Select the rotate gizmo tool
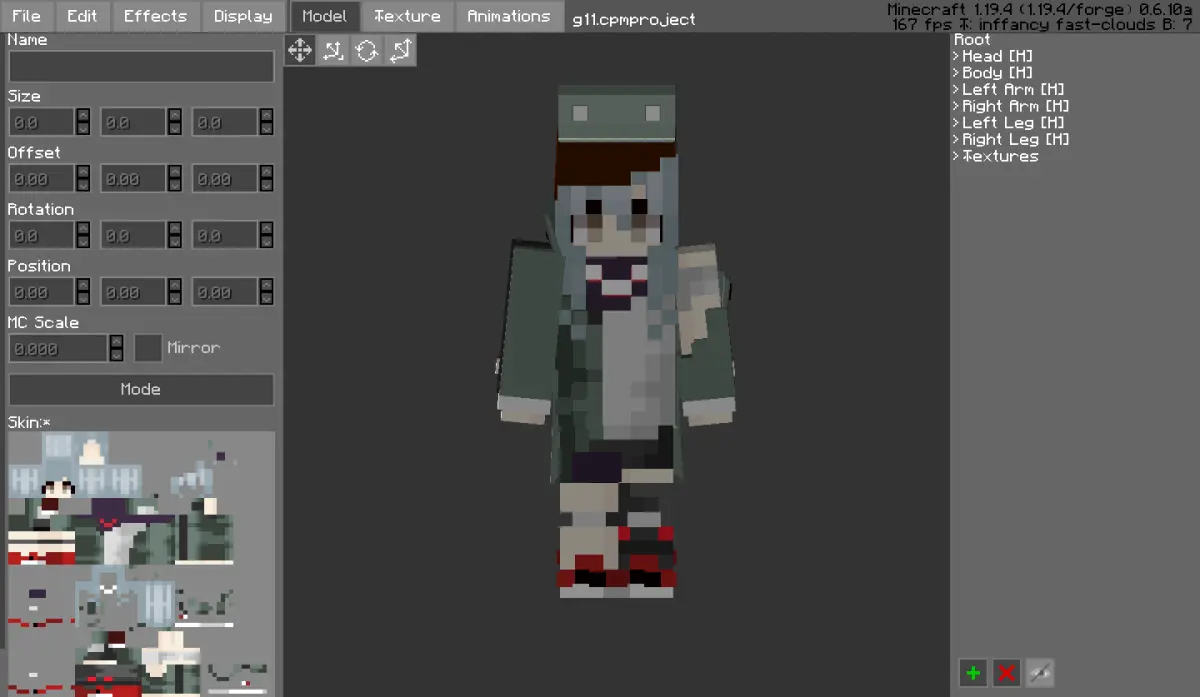The width and height of the screenshot is (1200, 697). point(367,50)
